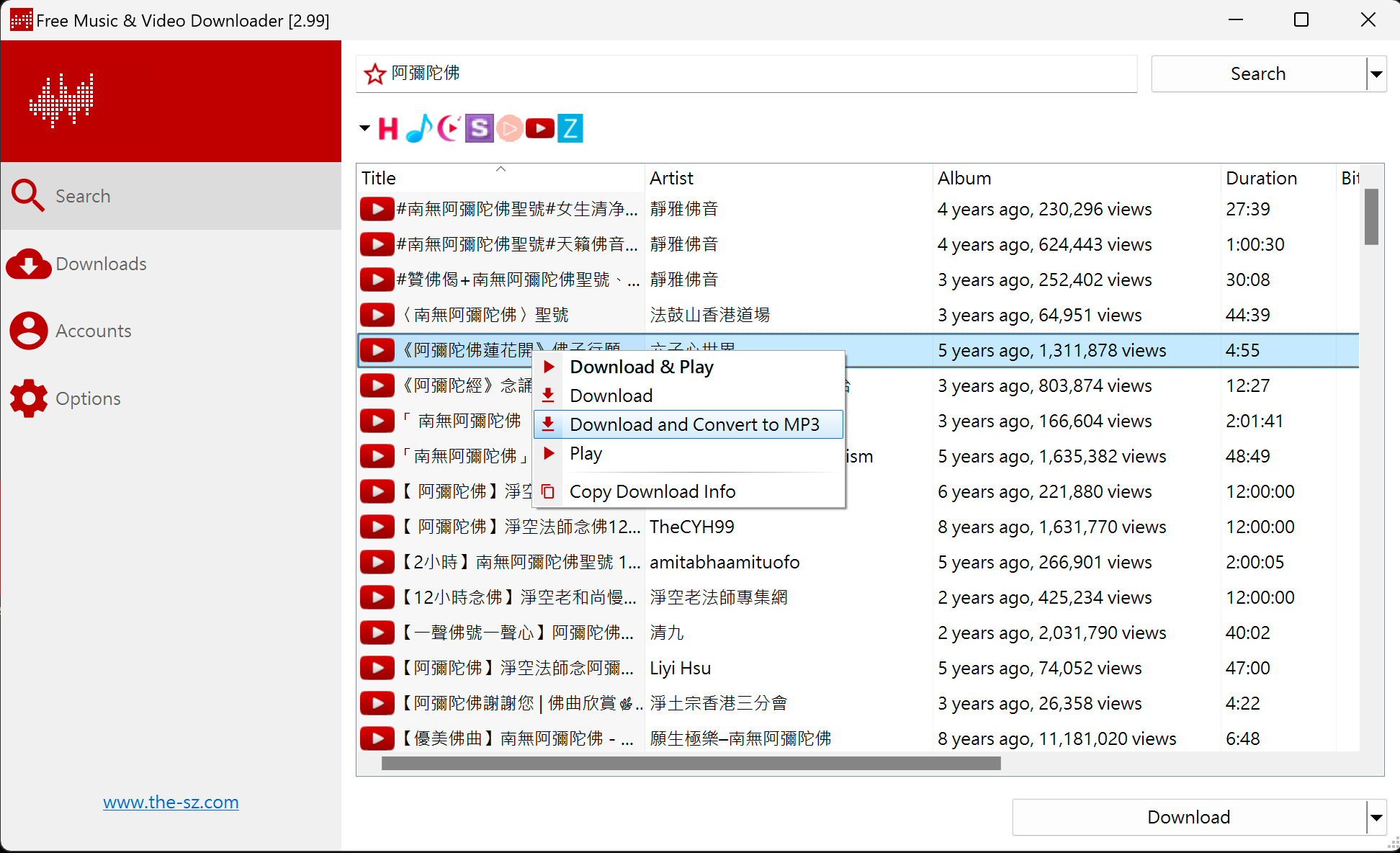This screenshot has width=1400, height=853.
Task: Choose Download from context menu
Action: tap(688, 396)
